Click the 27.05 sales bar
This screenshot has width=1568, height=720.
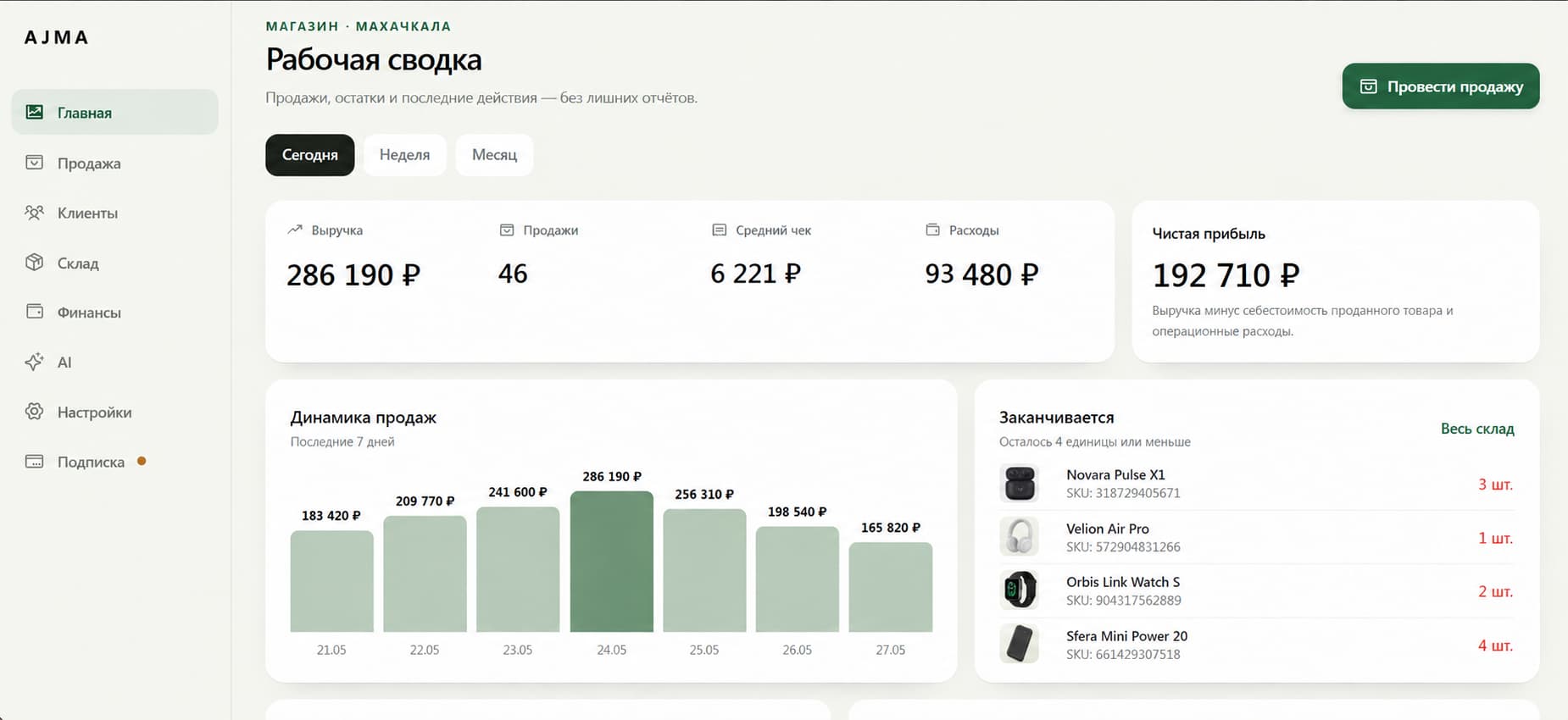tap(891, 587)
